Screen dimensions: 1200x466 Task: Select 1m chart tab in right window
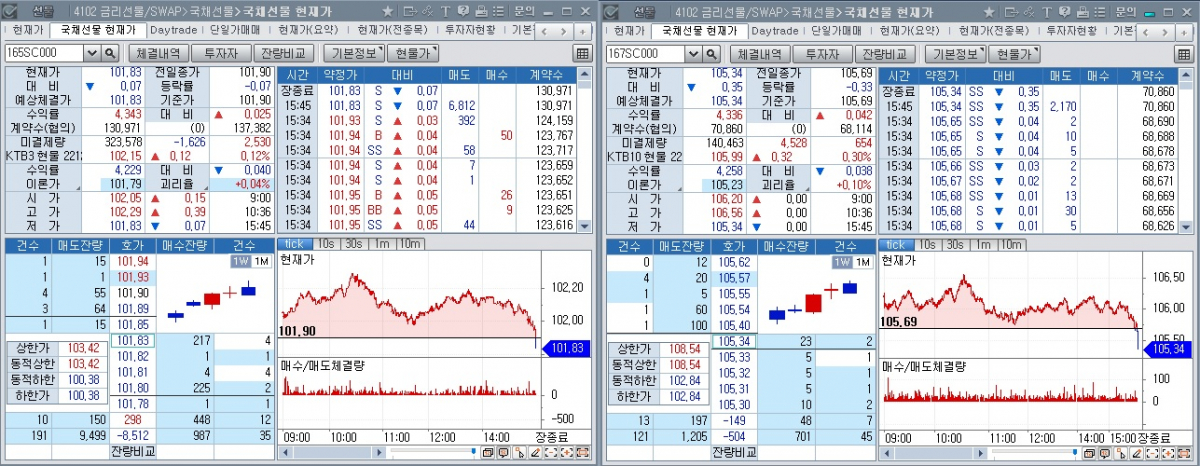point(984,244)
